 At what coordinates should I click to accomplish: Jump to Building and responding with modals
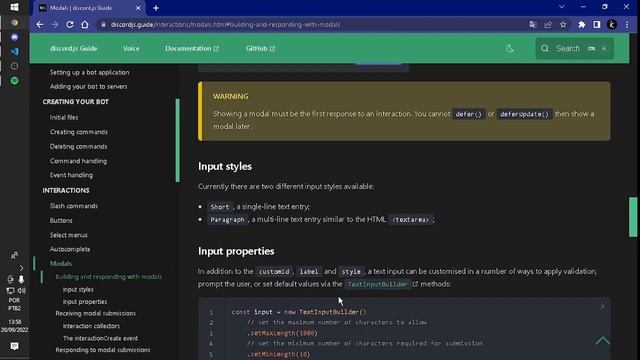[109, 277]
